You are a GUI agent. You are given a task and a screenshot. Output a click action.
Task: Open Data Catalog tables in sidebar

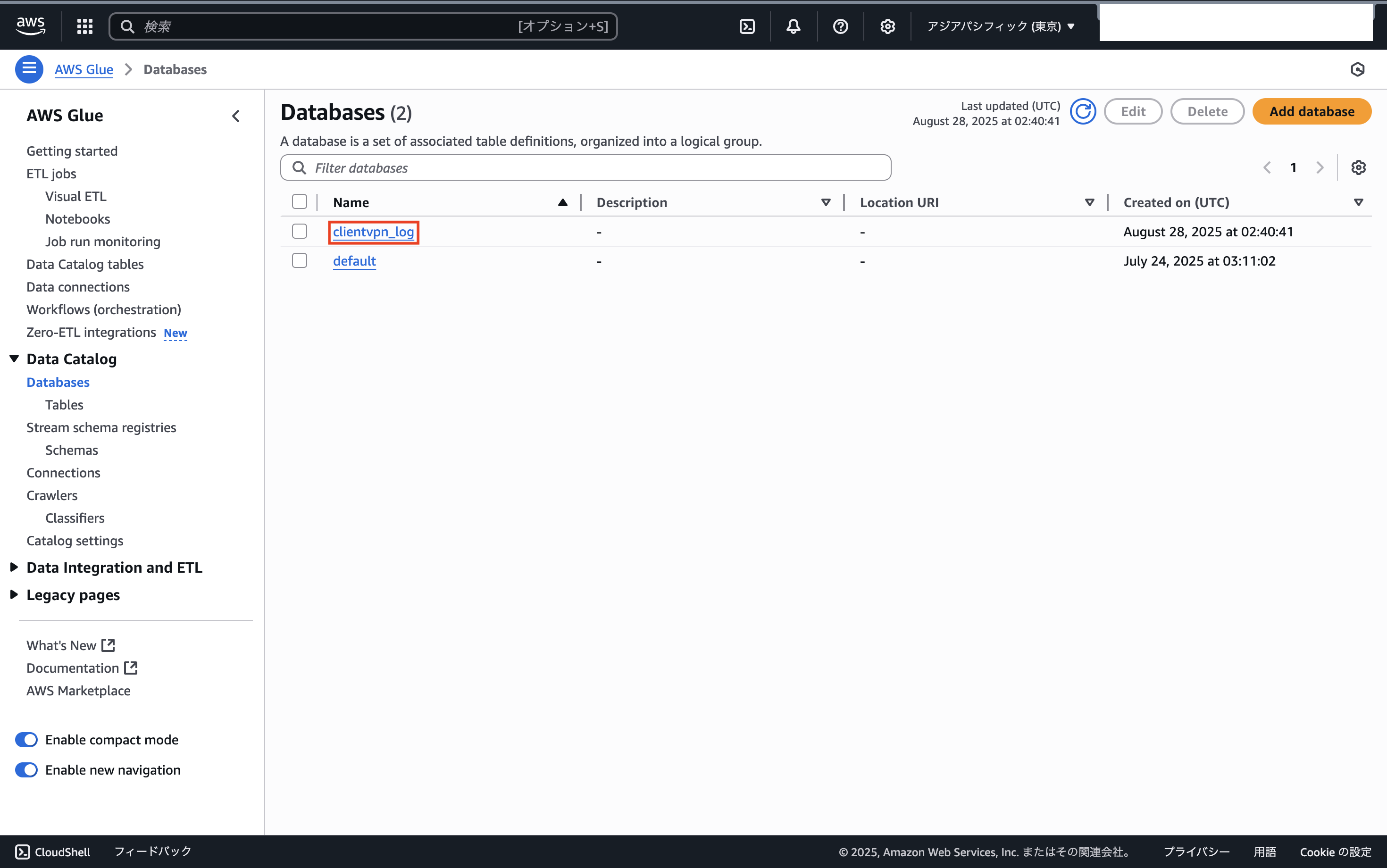point(85,264)
